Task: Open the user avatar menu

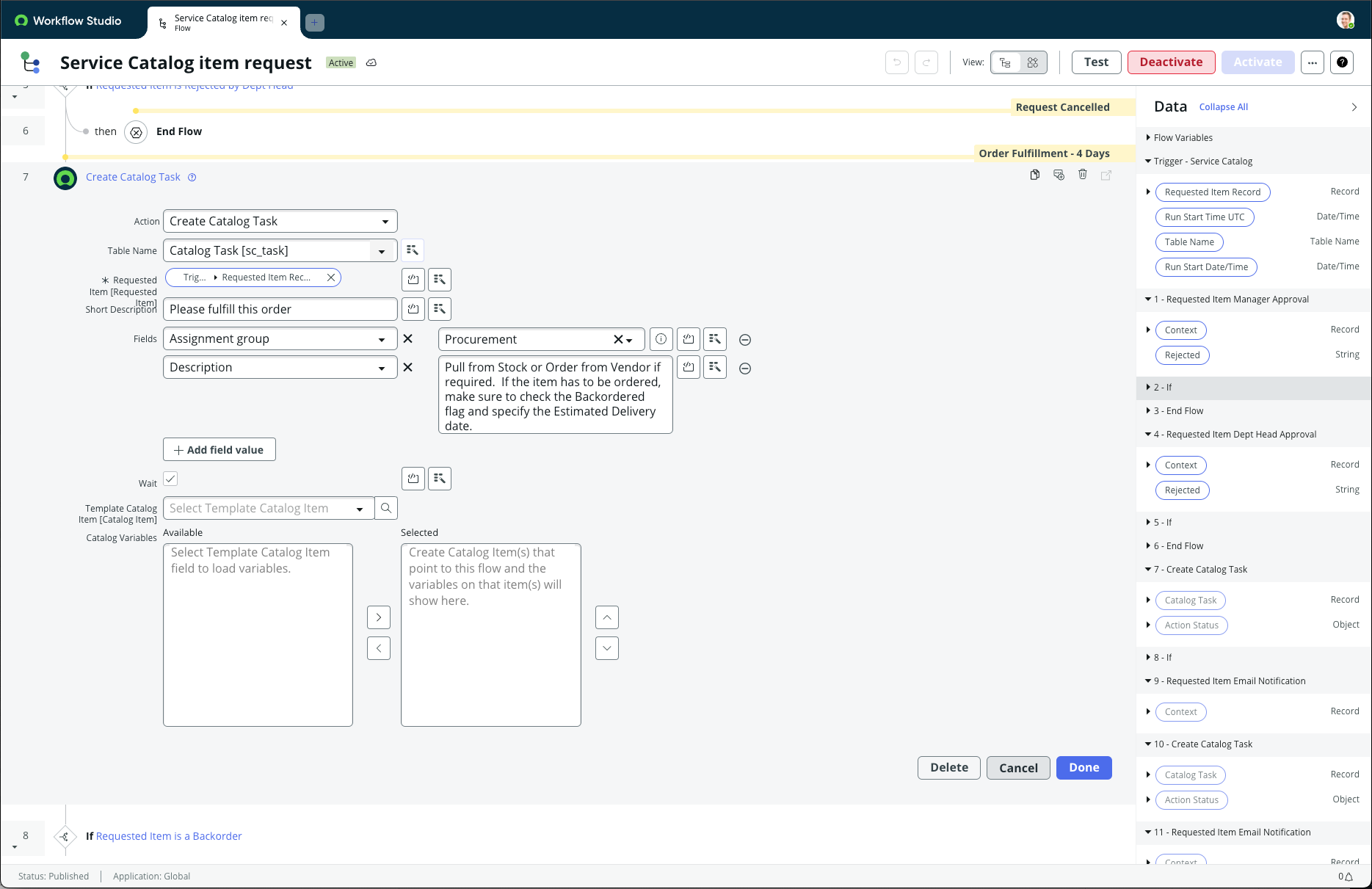Action: coord(1345,20)
